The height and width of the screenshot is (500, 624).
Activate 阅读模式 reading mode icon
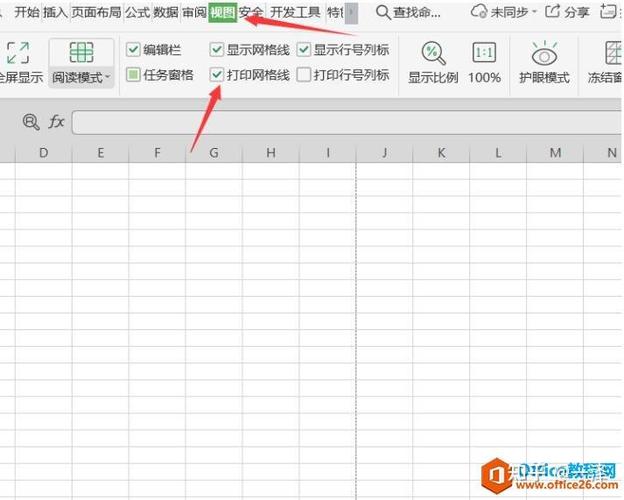81,53
